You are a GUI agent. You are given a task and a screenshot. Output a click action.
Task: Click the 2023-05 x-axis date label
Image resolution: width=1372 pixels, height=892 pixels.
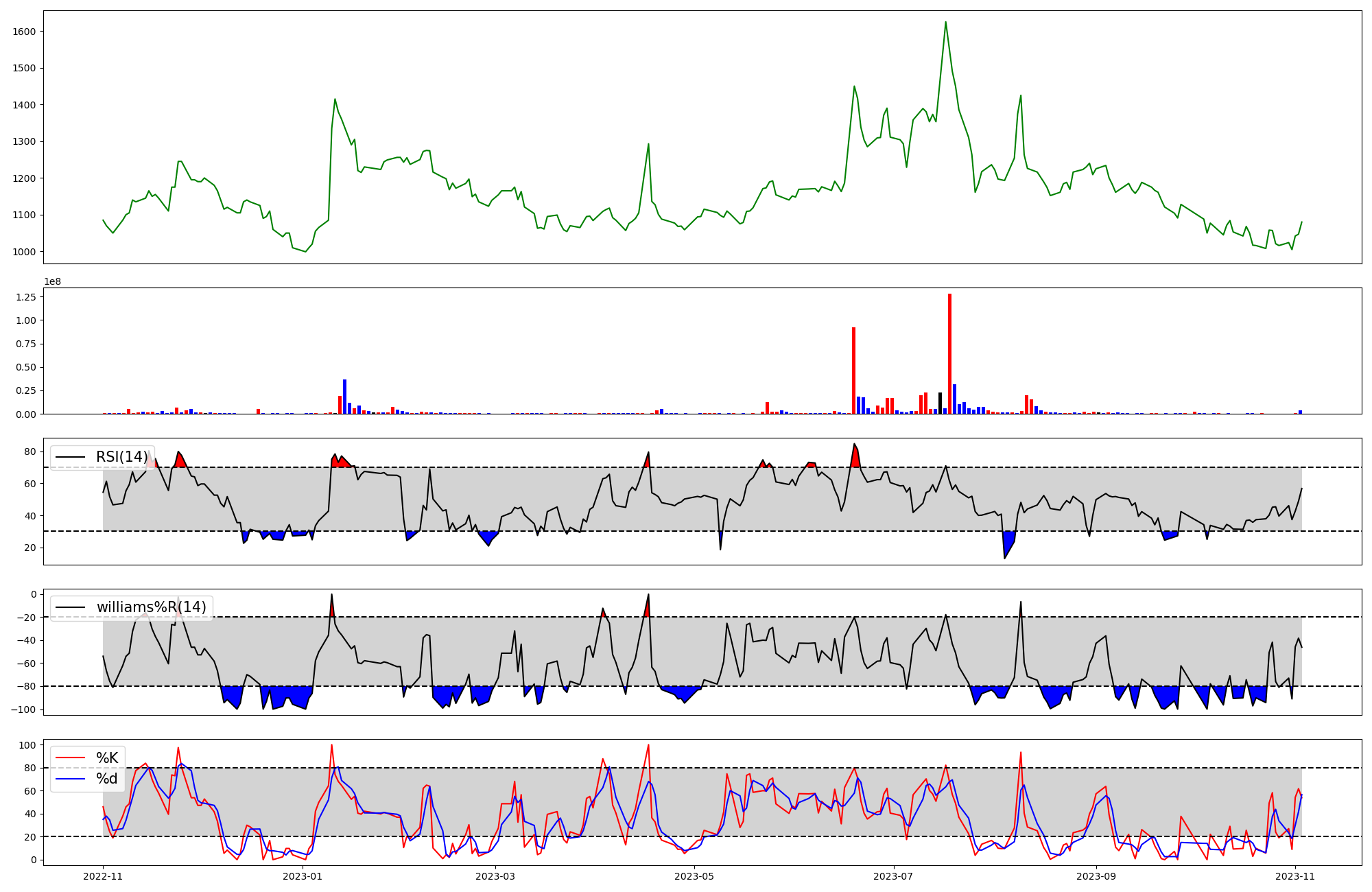click(x=695, y=876)
